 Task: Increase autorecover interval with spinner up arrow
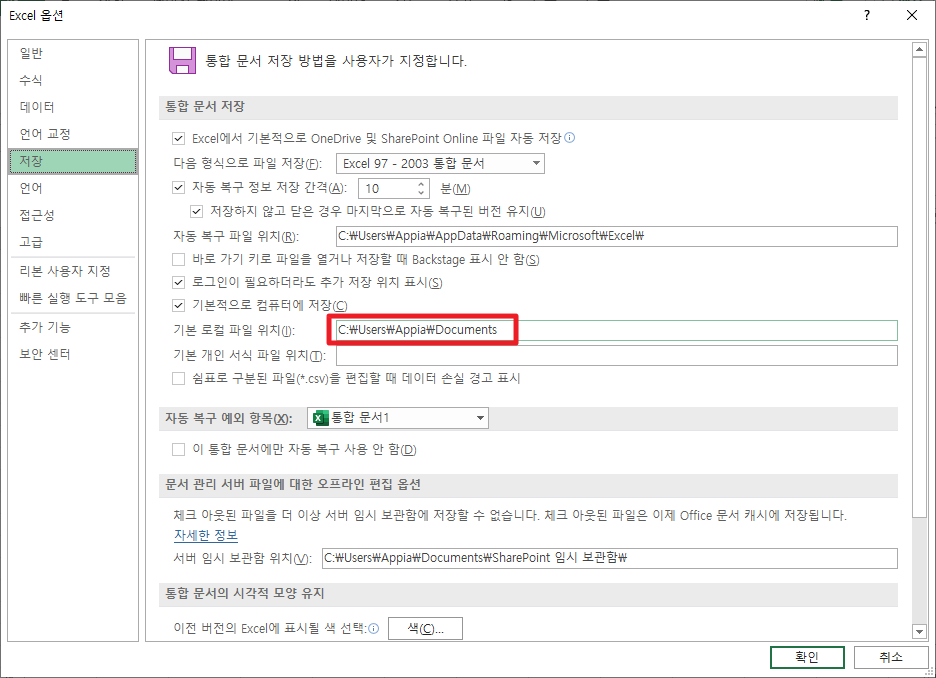[421, 184]
